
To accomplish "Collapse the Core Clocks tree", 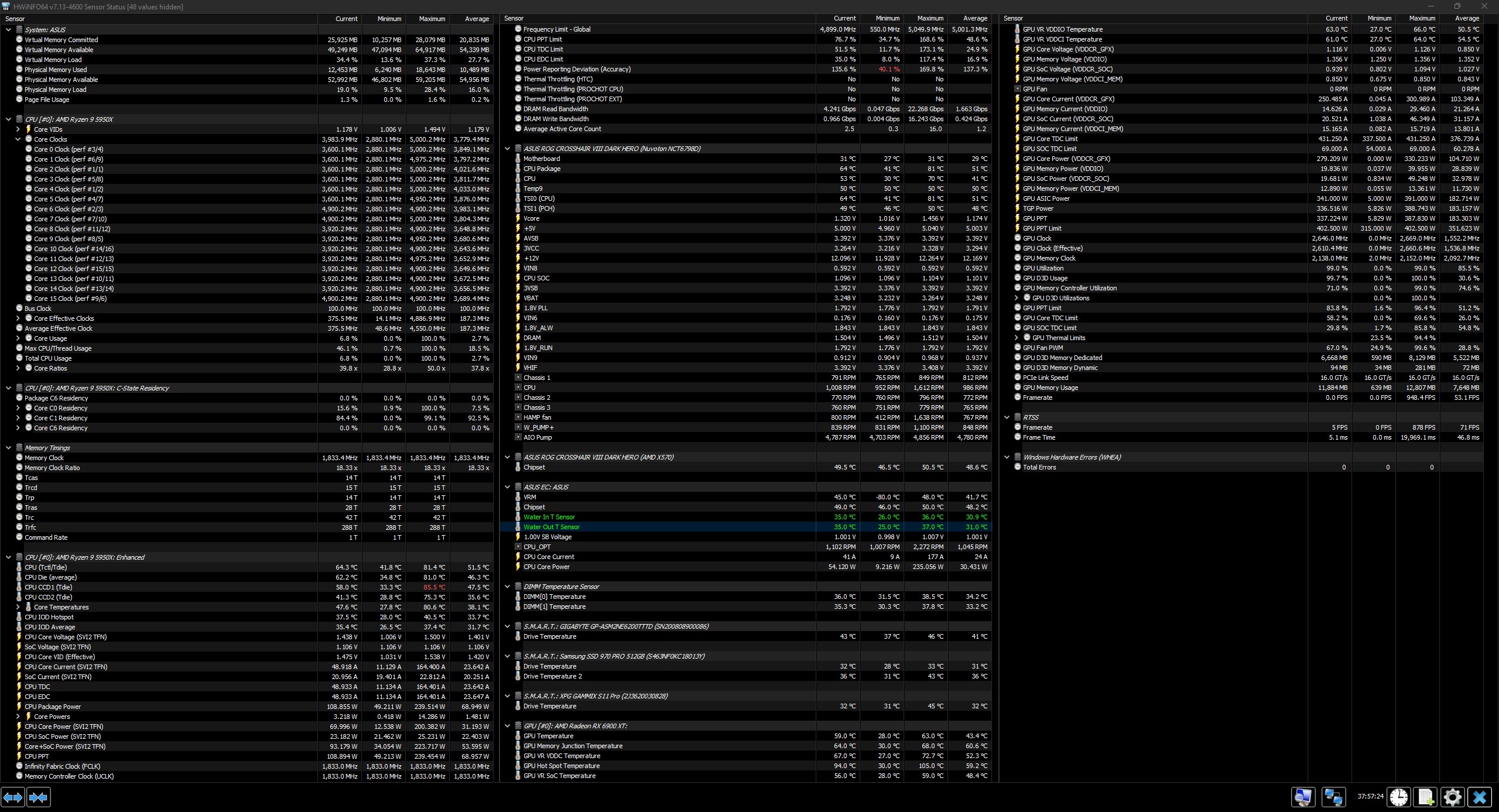I will tap(18, 139).
